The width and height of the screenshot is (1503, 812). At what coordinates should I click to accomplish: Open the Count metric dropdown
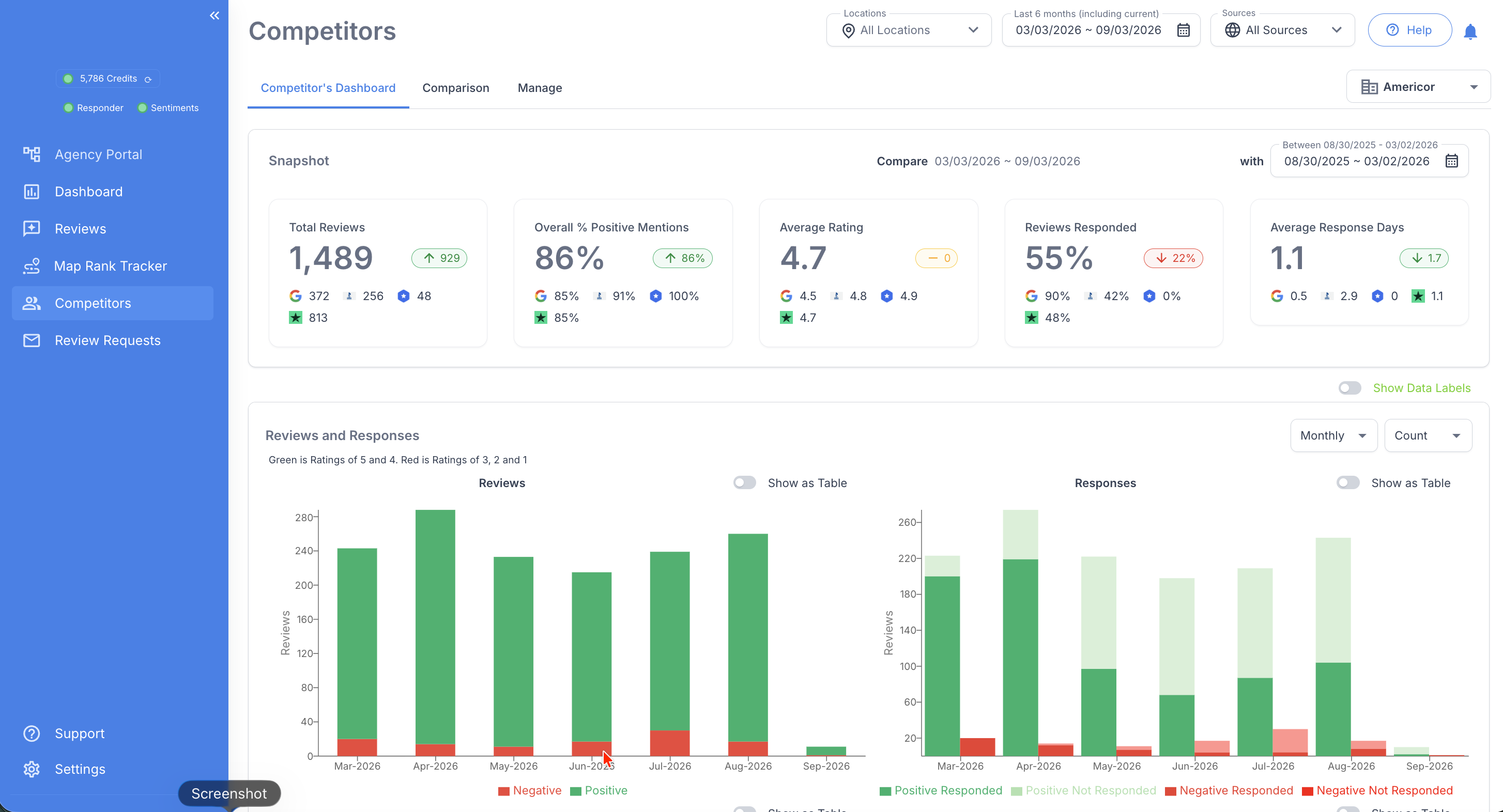(1428, 435)
